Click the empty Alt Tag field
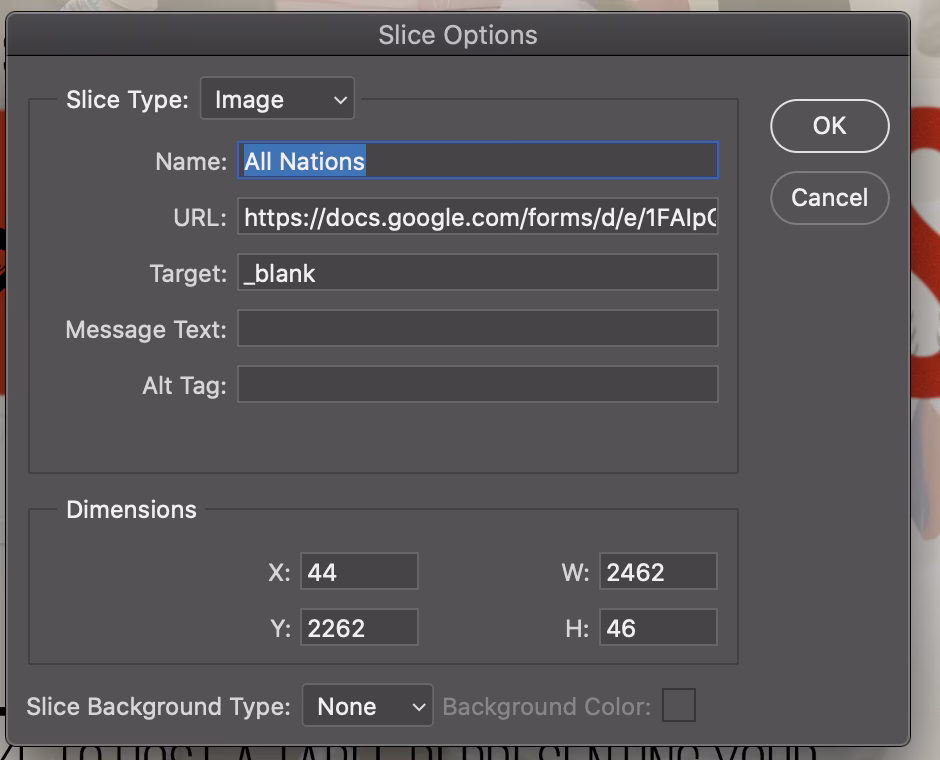This screenshot has width=940, height=760. coord(478,383)
